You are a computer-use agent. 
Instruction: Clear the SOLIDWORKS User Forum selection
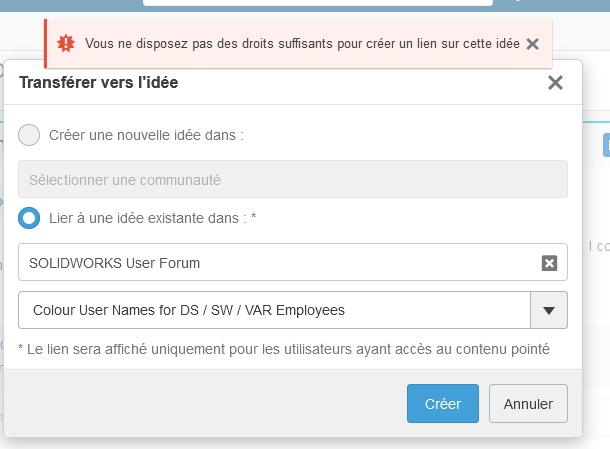pyautogui.click(x=549, y=263)
